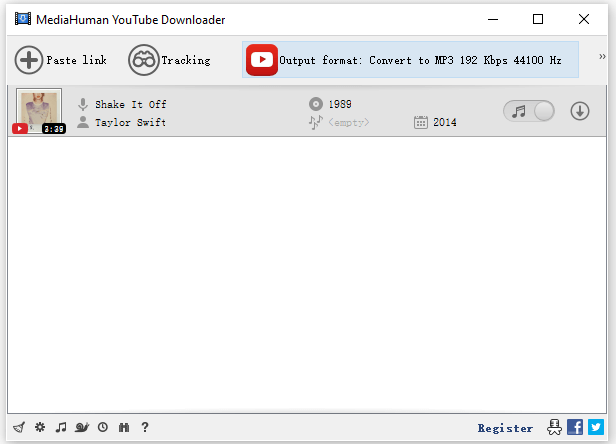The image size is (616, 444).
Task: Click the Paste link plus button
Action: tap(29, 60)
